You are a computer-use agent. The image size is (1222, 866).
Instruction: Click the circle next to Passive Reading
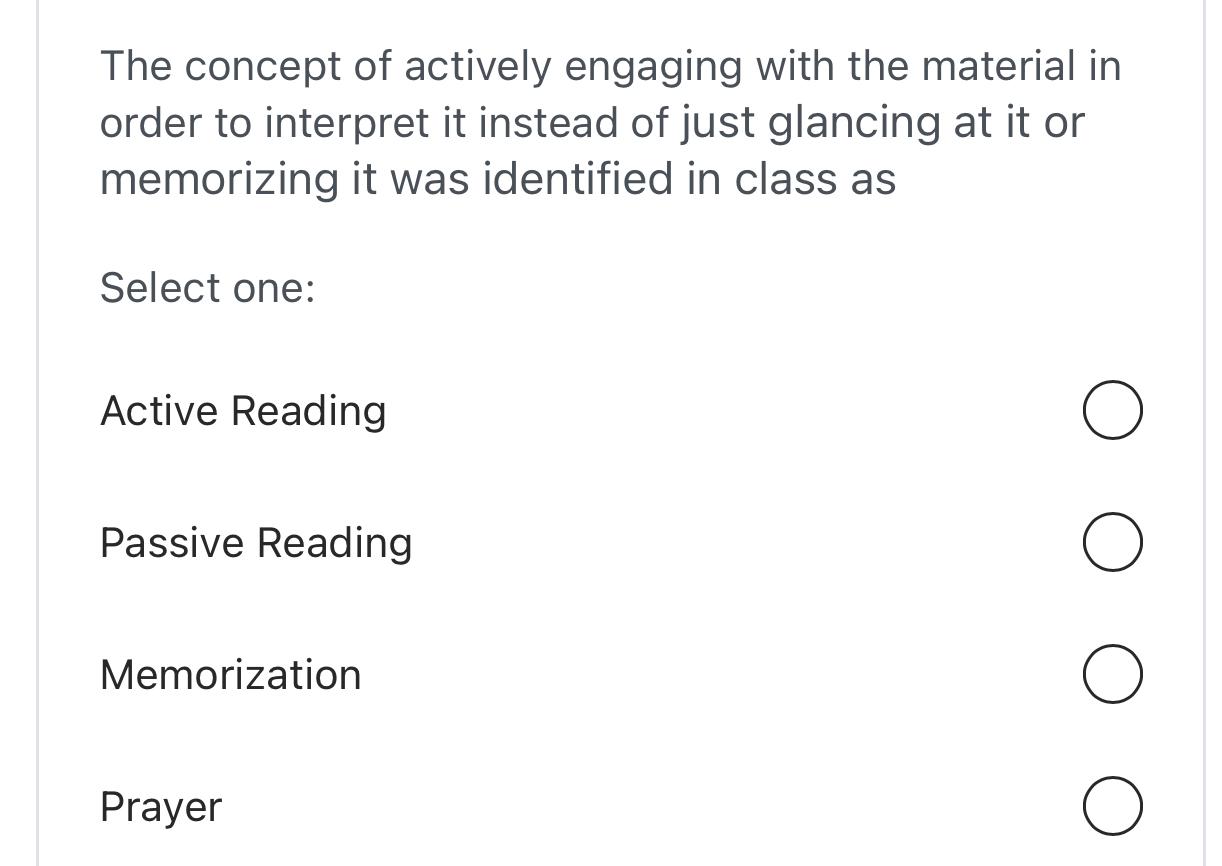1113,542
